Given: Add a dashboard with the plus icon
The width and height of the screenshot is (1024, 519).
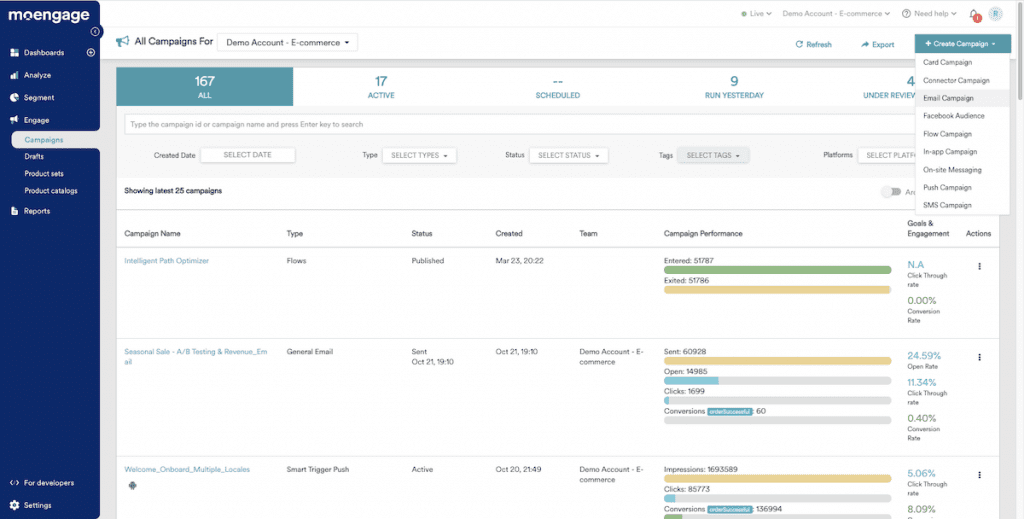Looking at the screenshot, I should [91, 53].
